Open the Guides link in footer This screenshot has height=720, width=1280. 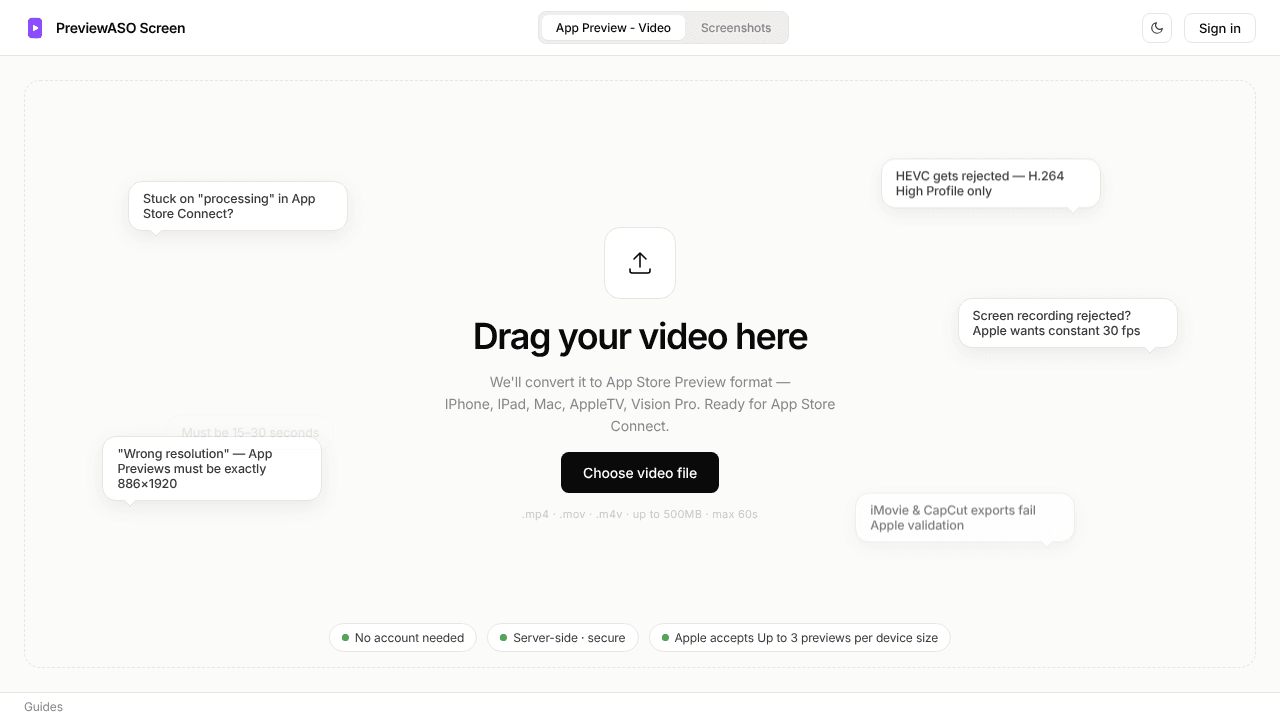pyautogui.click(x=43, y=707)
